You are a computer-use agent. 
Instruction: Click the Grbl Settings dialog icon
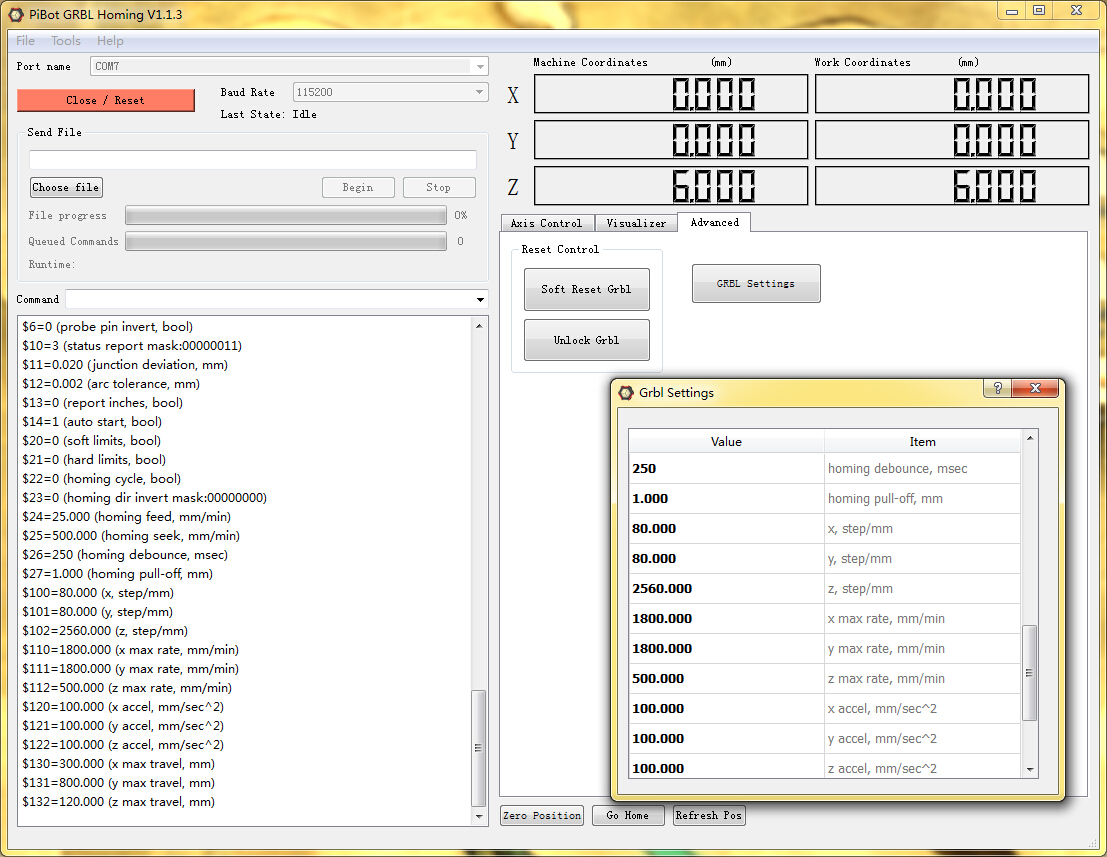tap(626, 392)
